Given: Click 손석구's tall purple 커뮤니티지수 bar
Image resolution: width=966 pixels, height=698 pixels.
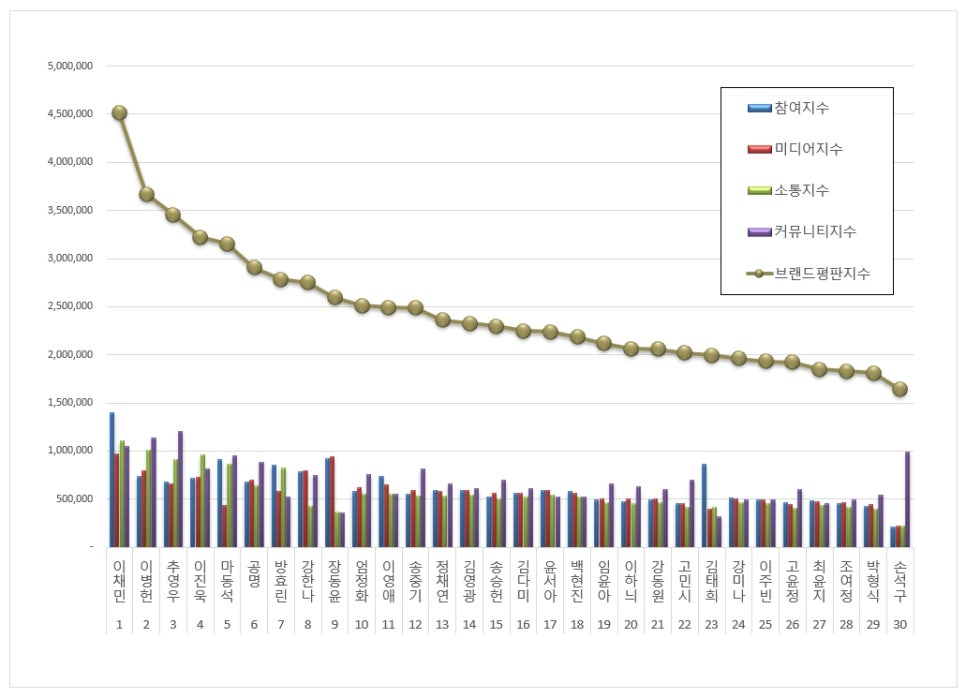Looking at the screenshot, I should click(908, 499).
